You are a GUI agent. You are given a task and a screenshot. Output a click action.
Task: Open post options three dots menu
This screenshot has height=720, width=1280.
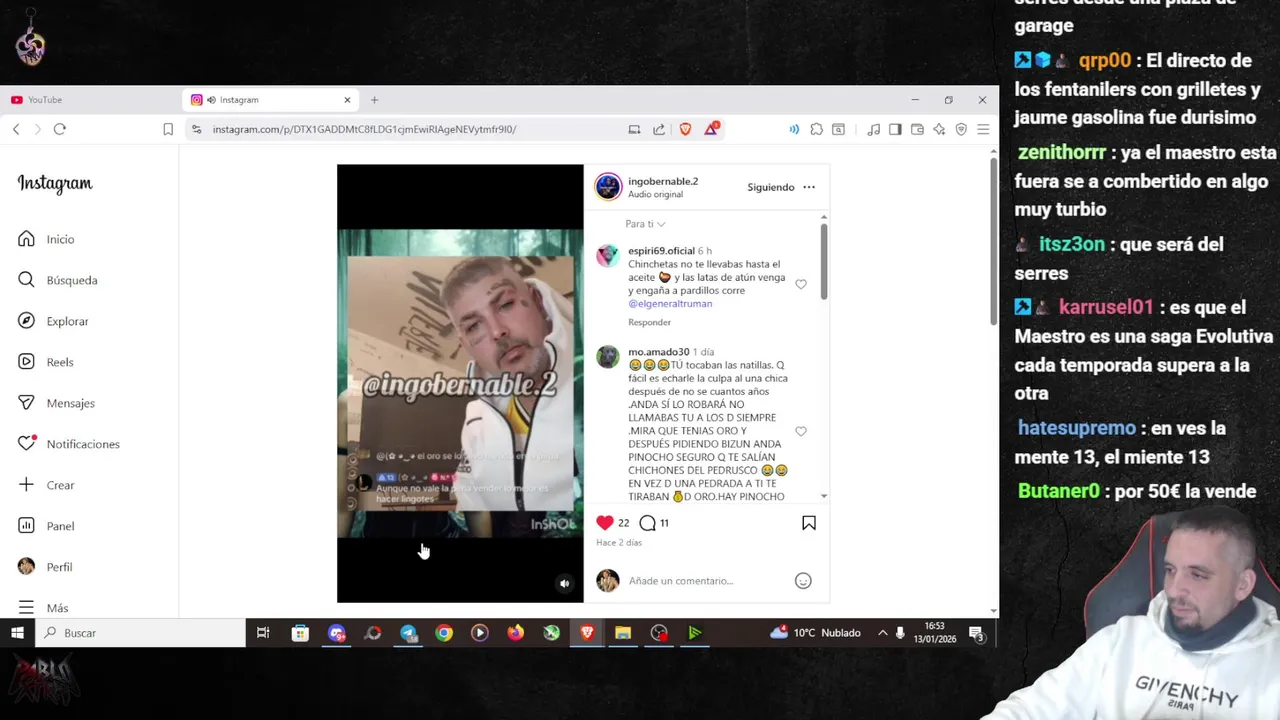[809, 187]
